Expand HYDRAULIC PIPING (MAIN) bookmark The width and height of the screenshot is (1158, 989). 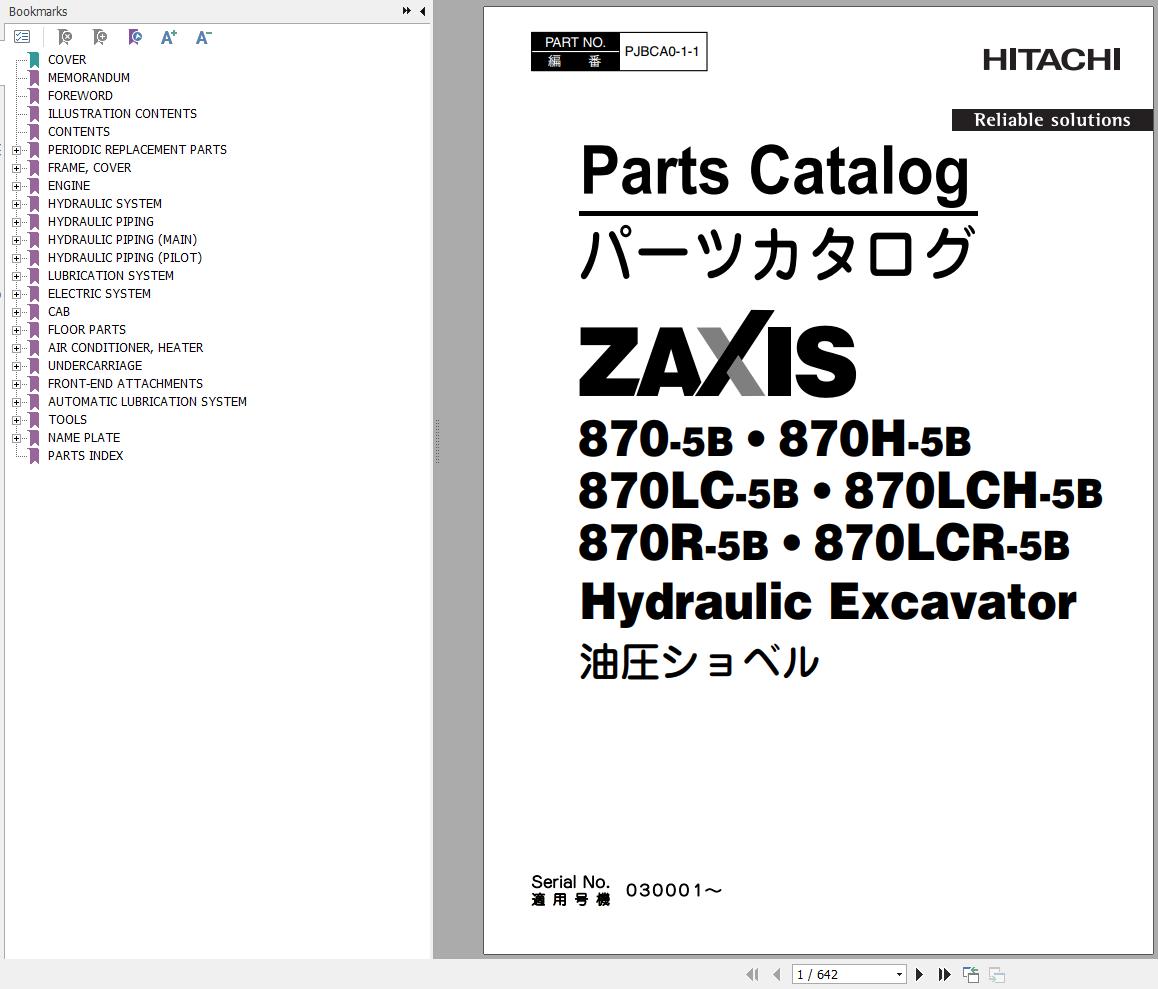tap(16, 240)
